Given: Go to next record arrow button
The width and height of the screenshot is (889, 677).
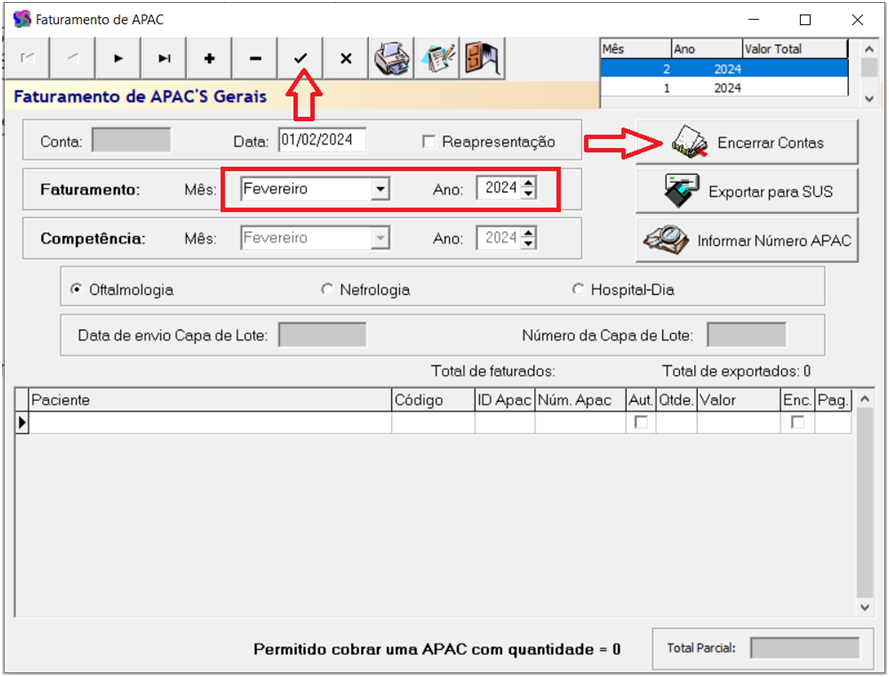Looking at the screenshot, I should 118,58.
